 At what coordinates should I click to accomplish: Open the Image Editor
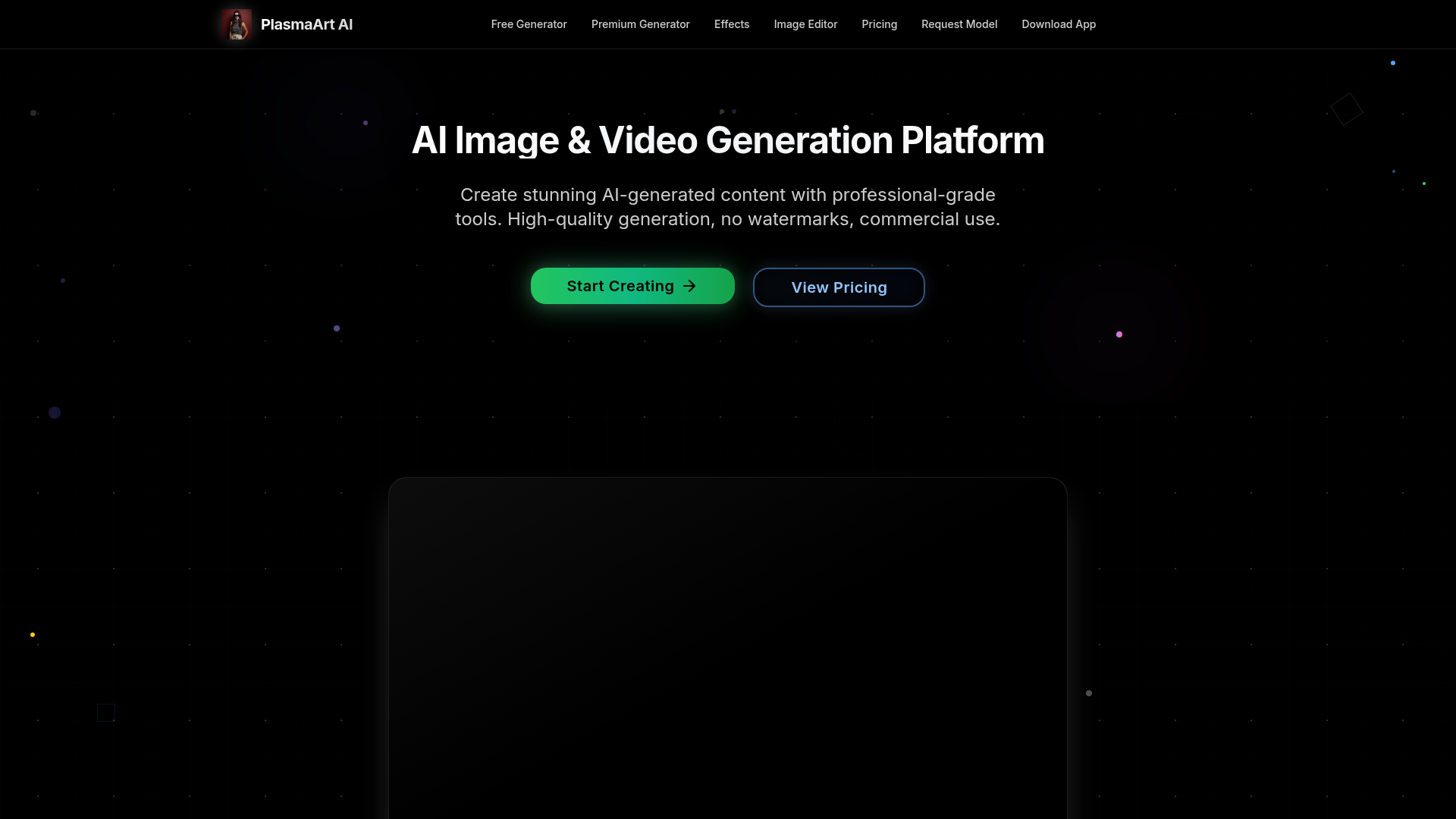pos(805,24)
